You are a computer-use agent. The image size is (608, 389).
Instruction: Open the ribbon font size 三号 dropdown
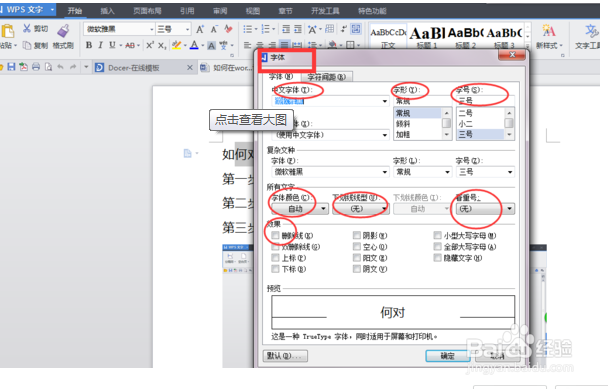coord(187,29)
